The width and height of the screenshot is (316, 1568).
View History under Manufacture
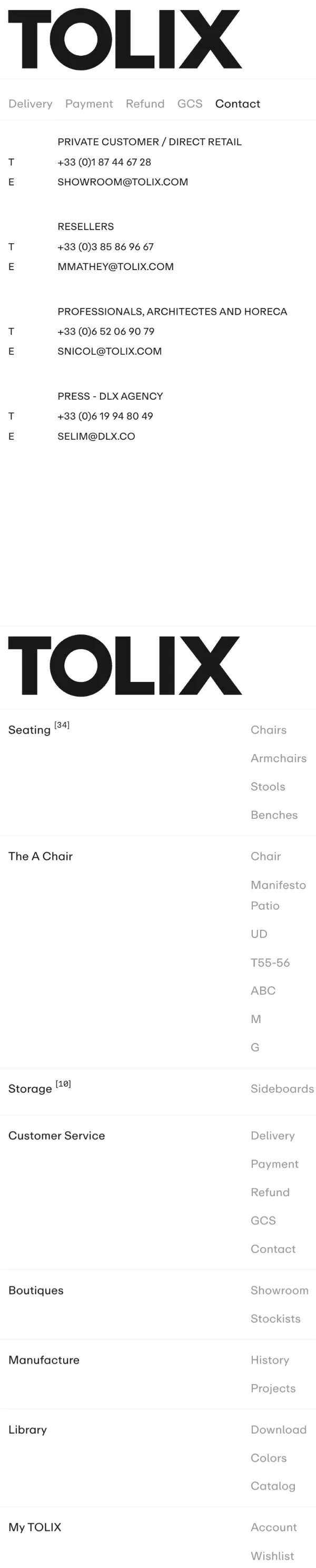[x=270, y=1360]
